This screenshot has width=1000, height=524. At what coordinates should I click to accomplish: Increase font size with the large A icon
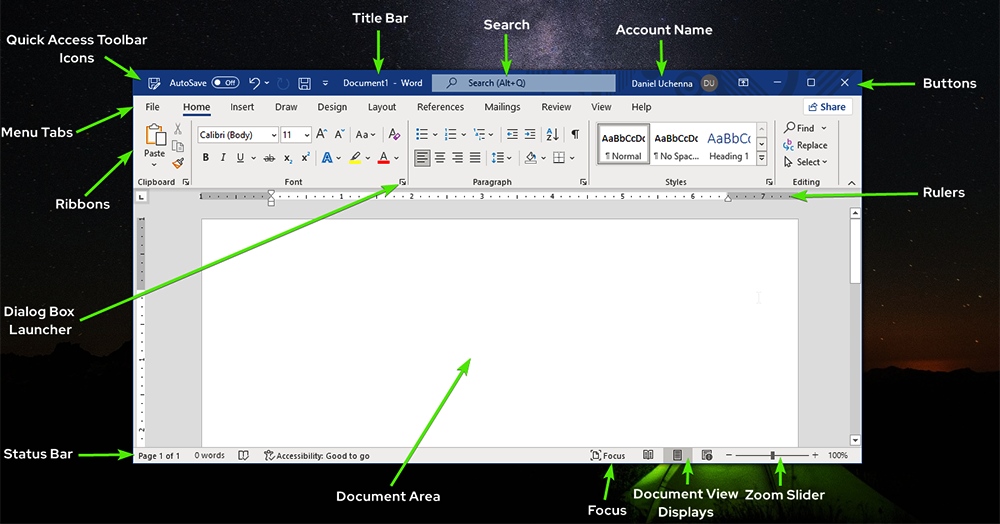coord(321,134)
